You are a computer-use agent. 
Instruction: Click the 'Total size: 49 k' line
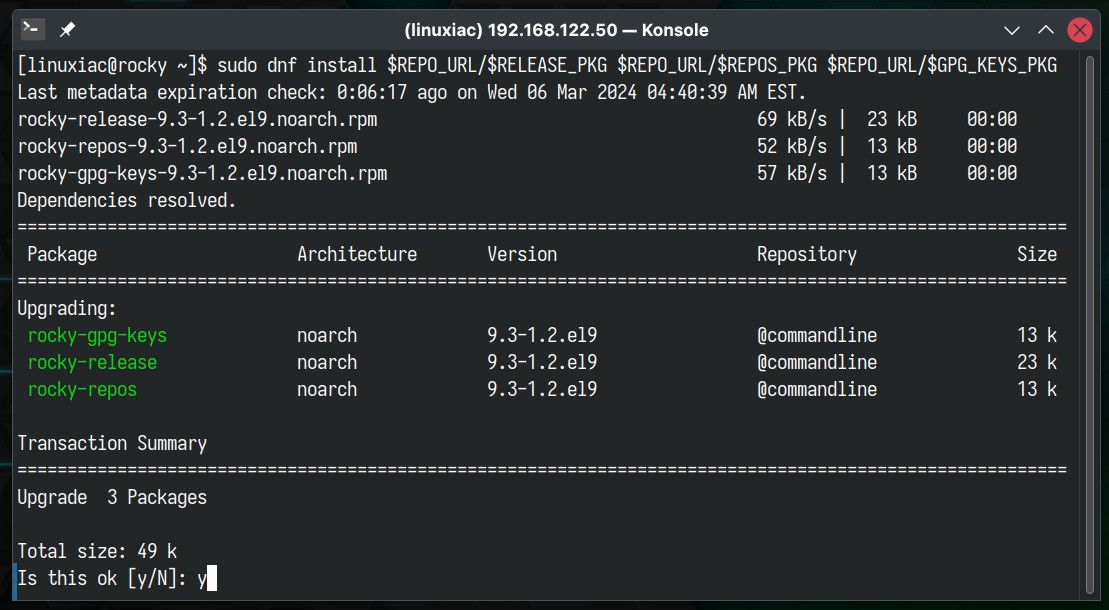tap(98, 551)
